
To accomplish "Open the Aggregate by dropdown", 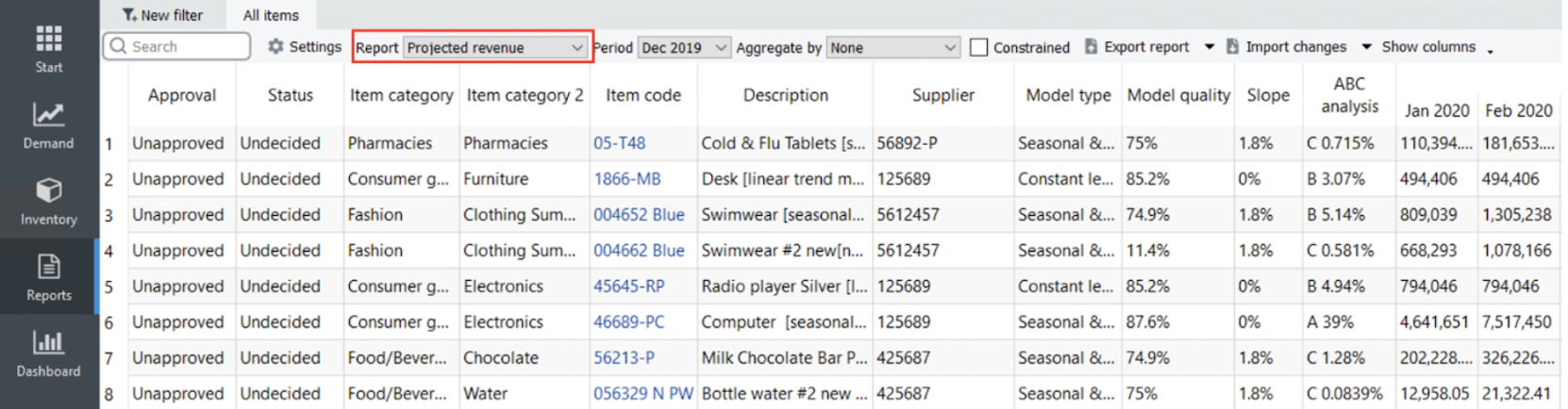I will point(892,47).
